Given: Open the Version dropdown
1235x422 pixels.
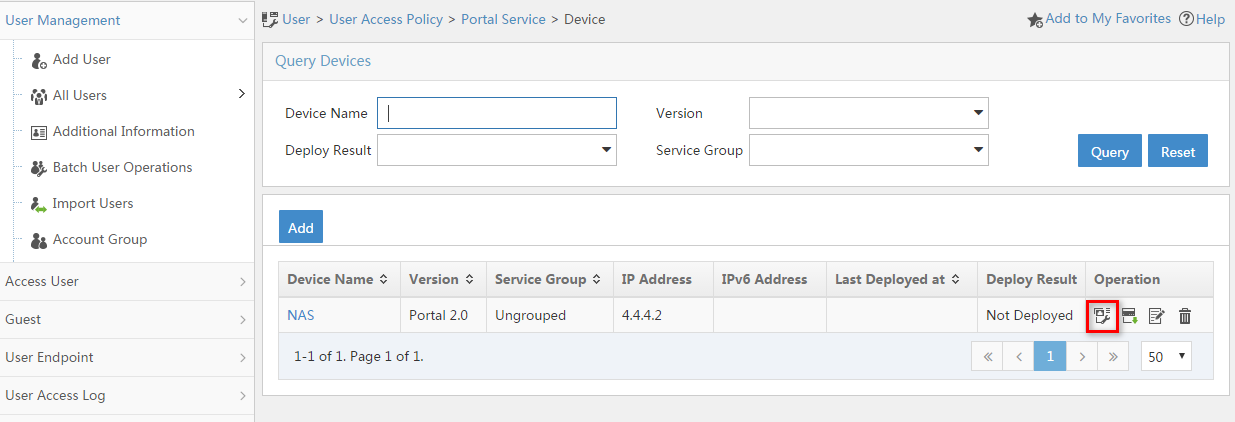Looking at the screenshot, I should coord(869,113).
